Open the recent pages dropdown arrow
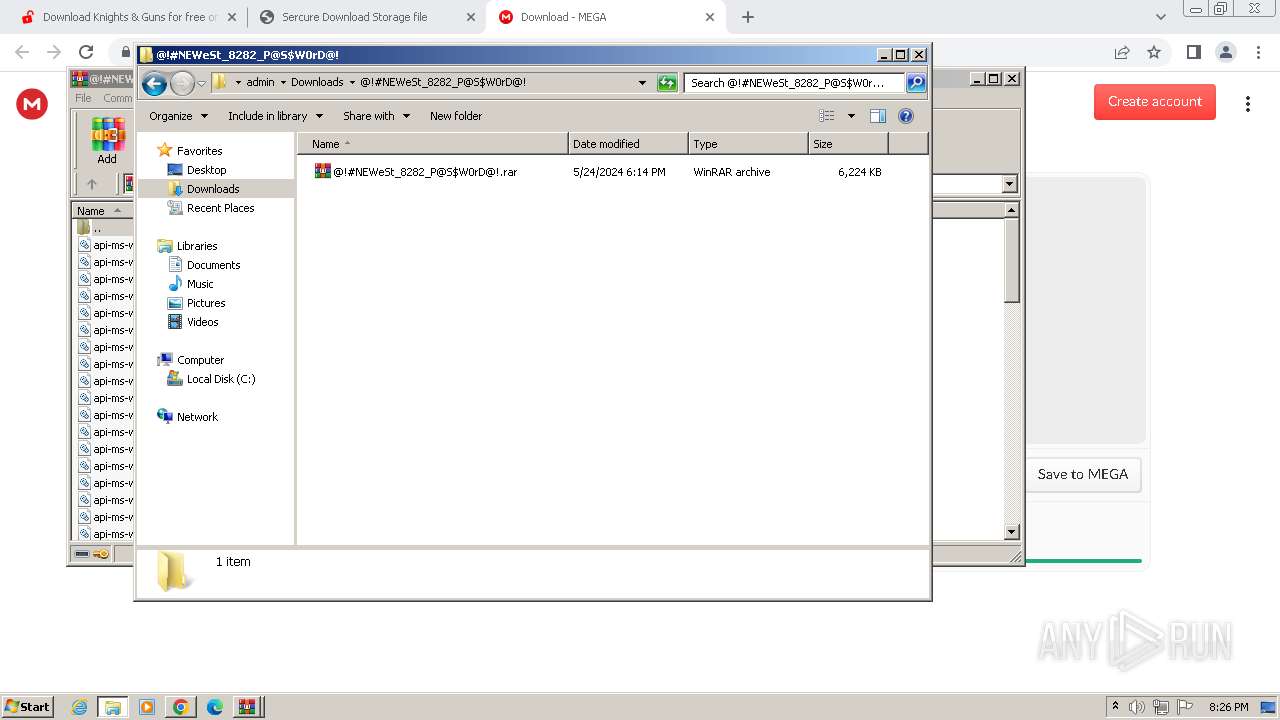Viewport: 1280px width, 720px height. coord(201,83)
